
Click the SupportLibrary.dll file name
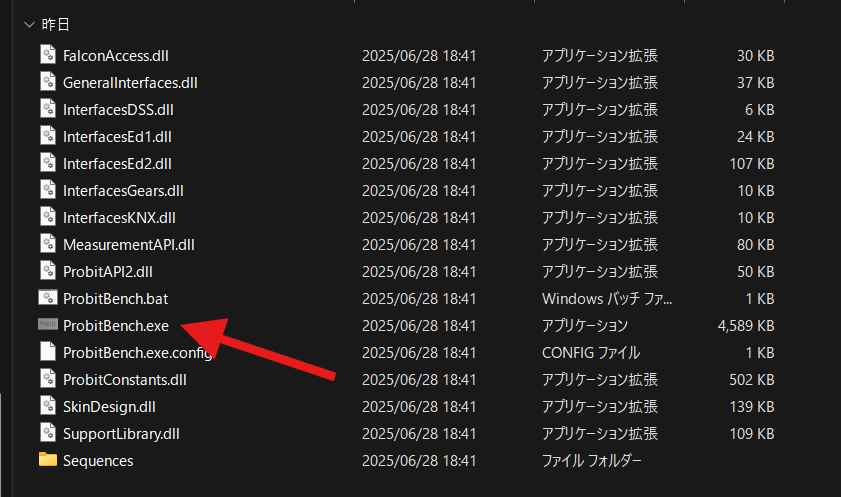pos(121,434)
